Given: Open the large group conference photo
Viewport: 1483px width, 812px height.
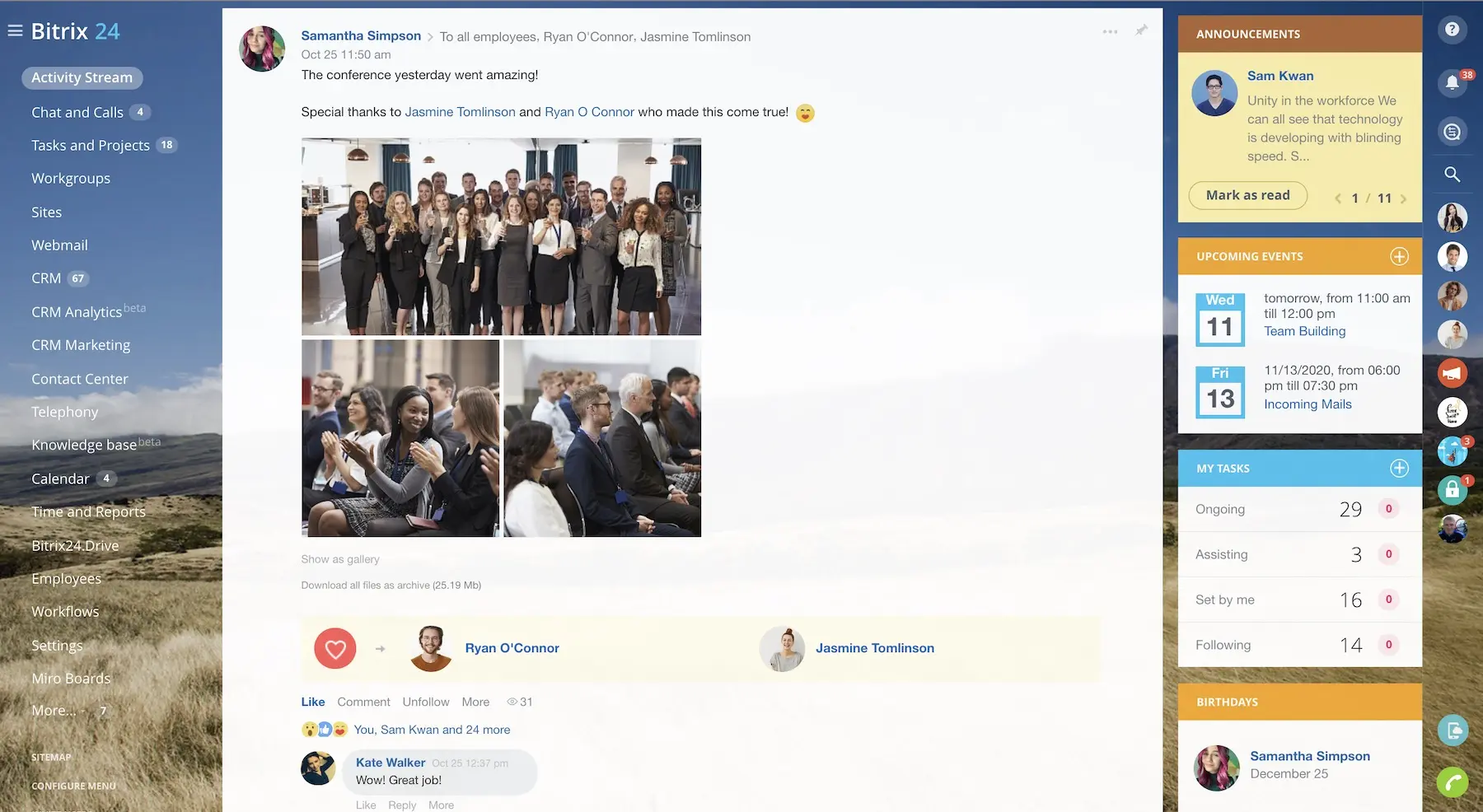Looking at the screenshot, I should 501,236.
